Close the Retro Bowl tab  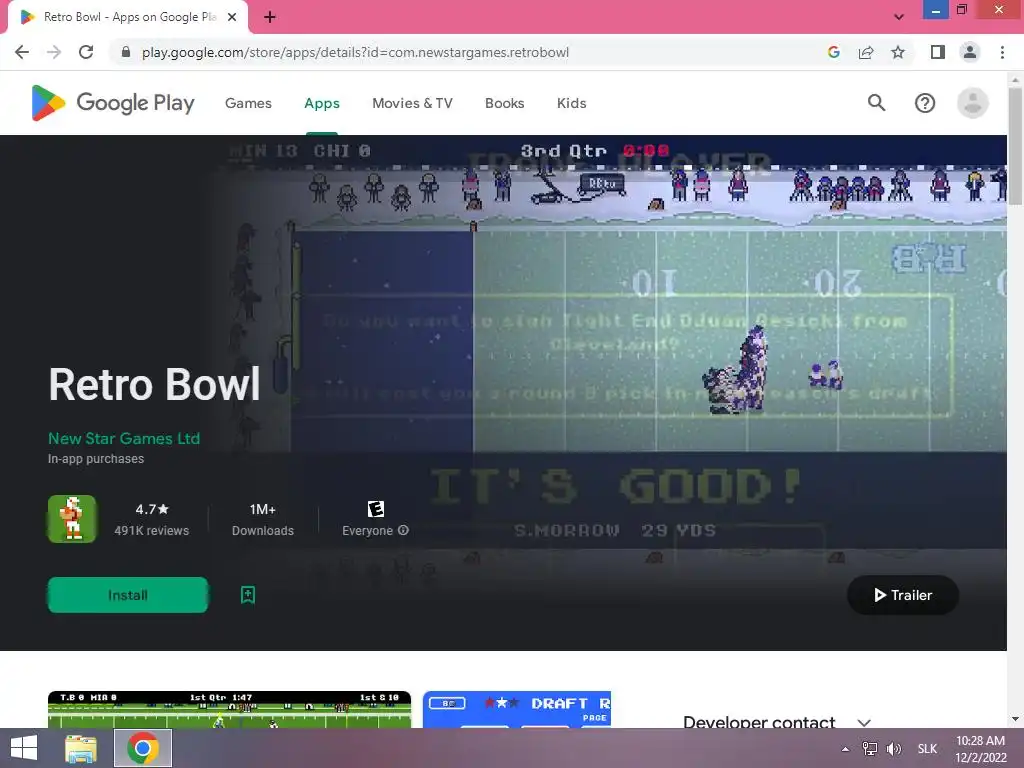click(x=232, y=17)
